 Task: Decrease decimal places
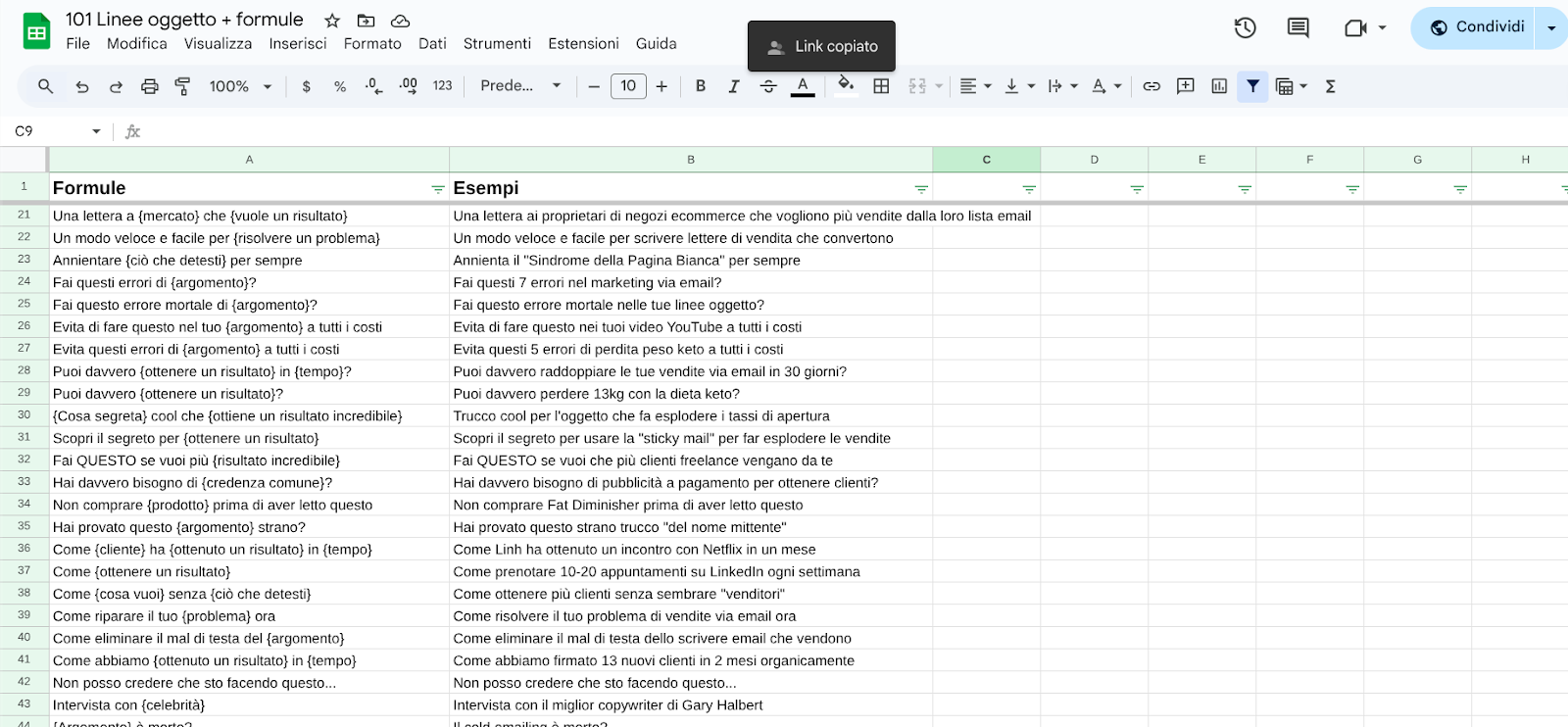373,86
